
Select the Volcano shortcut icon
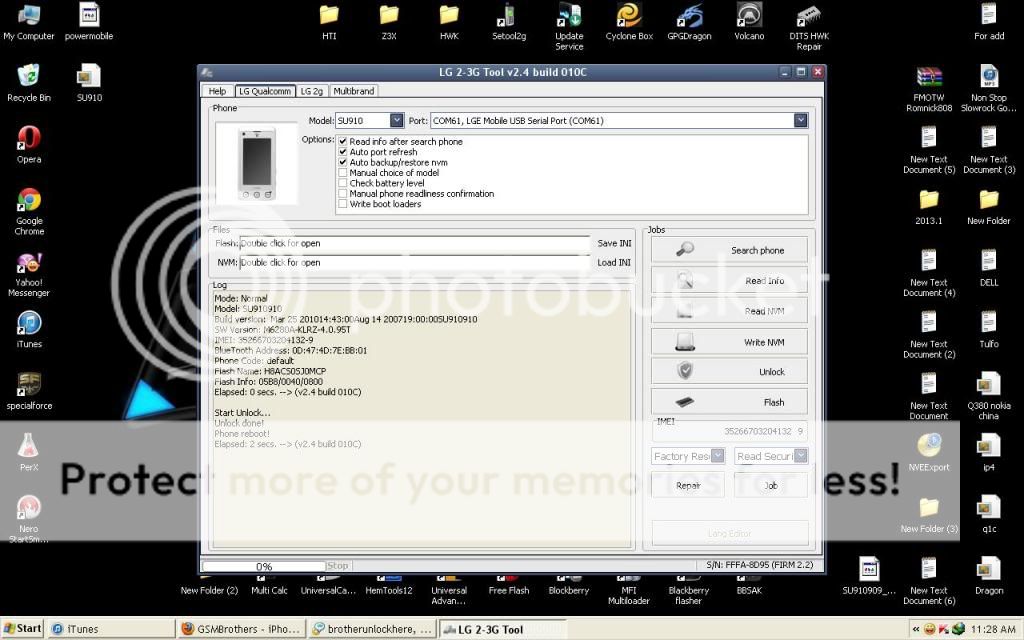click(749, 22)
